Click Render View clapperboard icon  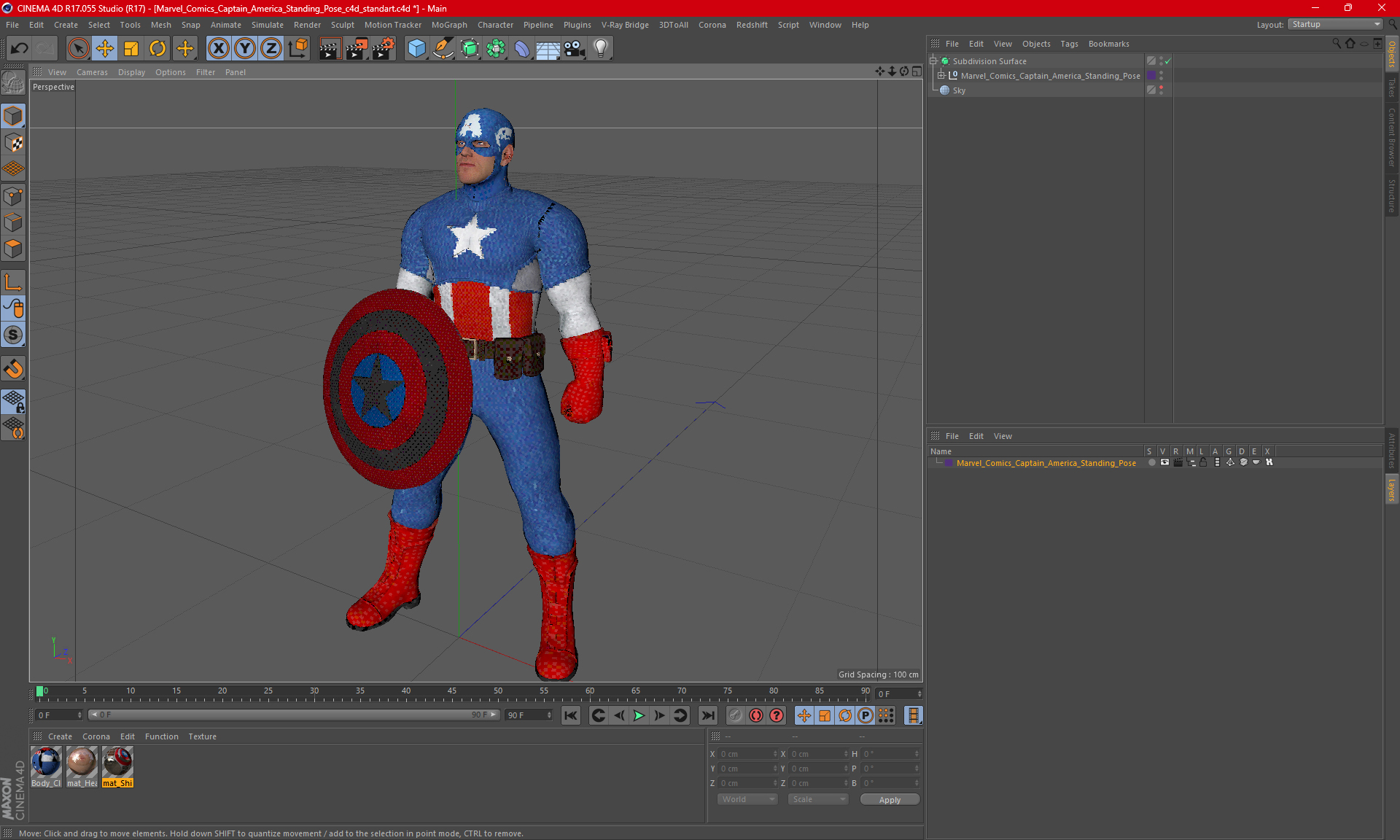click(330, 49)
